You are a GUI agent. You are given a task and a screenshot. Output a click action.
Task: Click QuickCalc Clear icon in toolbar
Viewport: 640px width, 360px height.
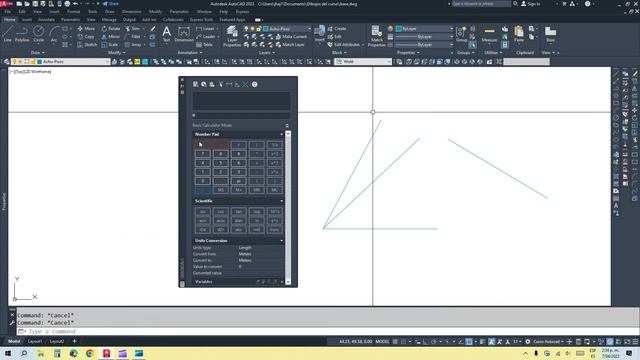(196, 84)
